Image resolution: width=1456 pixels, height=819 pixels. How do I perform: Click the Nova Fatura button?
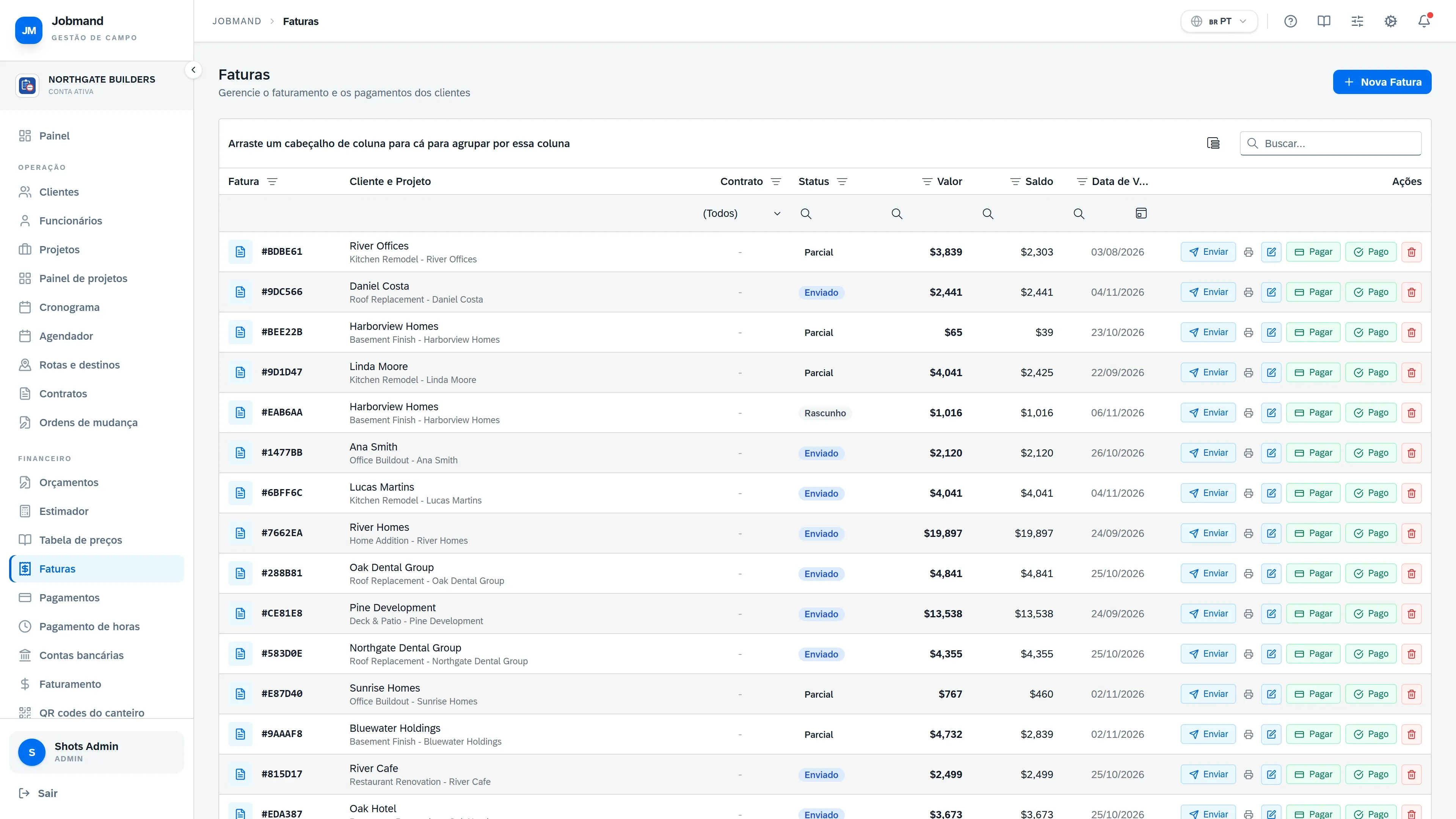pos(1382,82)
